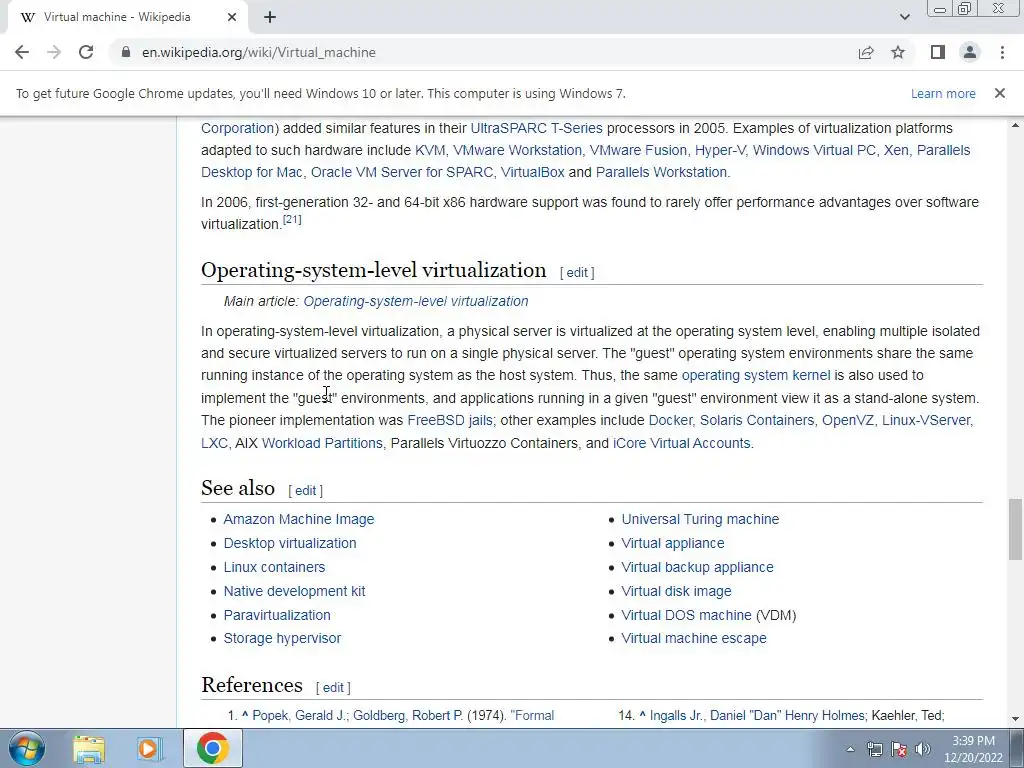View site security lock info
This screenshot has height=768, width=1024.
pyautogui.click(x=126, y=52)
